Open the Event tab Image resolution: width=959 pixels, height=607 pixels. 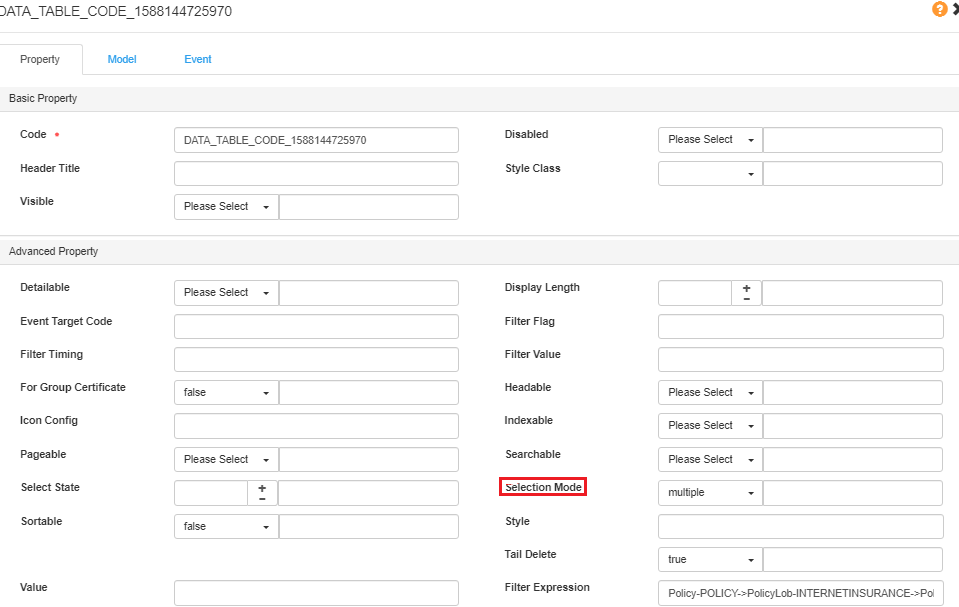point(198,59)
